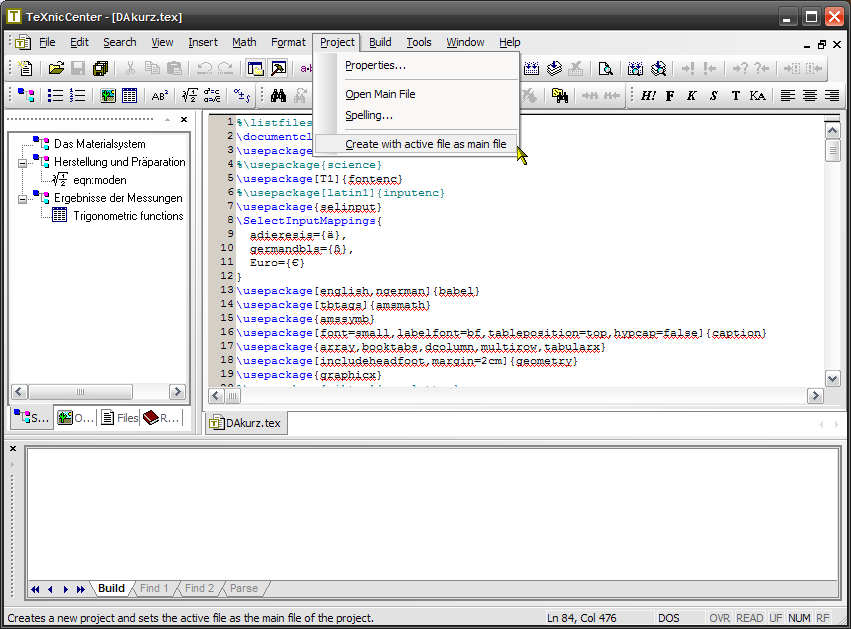The image size is (851, 629).
Task: Open the Build menu
Action: click(380, 42)
